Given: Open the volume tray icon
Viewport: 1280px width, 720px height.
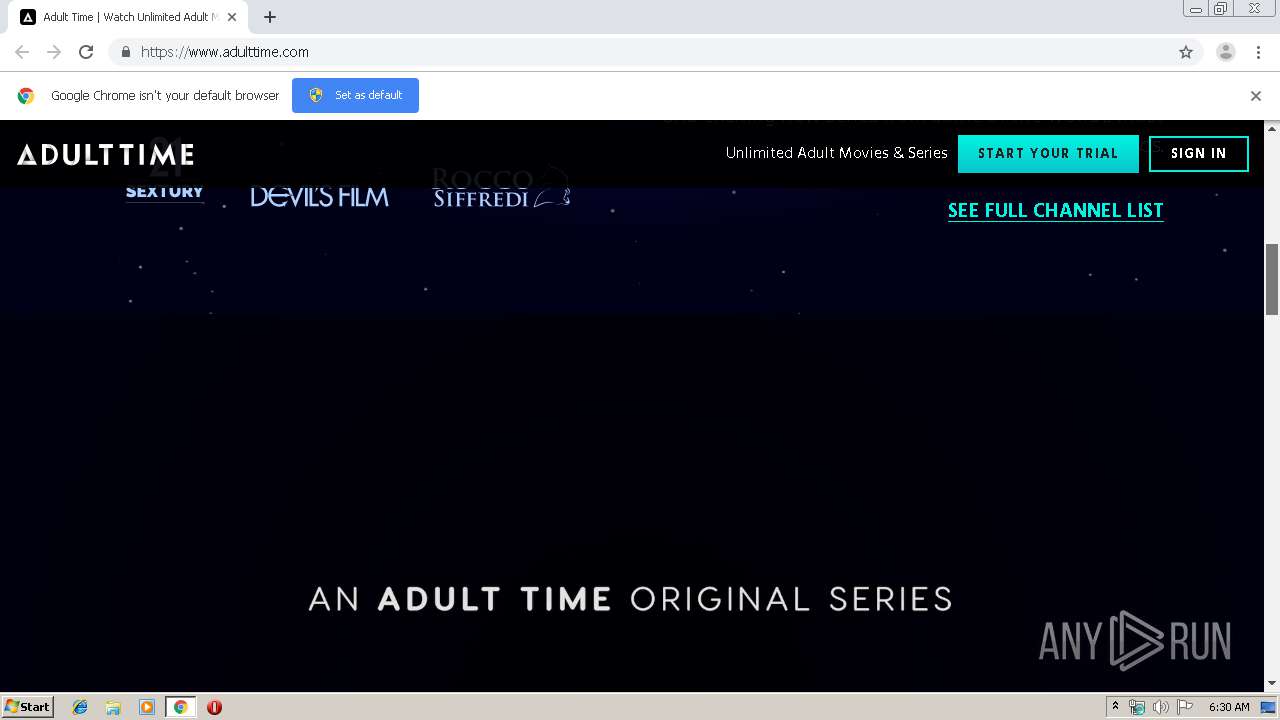Looking at the screenshot, I should (1160, 707).
